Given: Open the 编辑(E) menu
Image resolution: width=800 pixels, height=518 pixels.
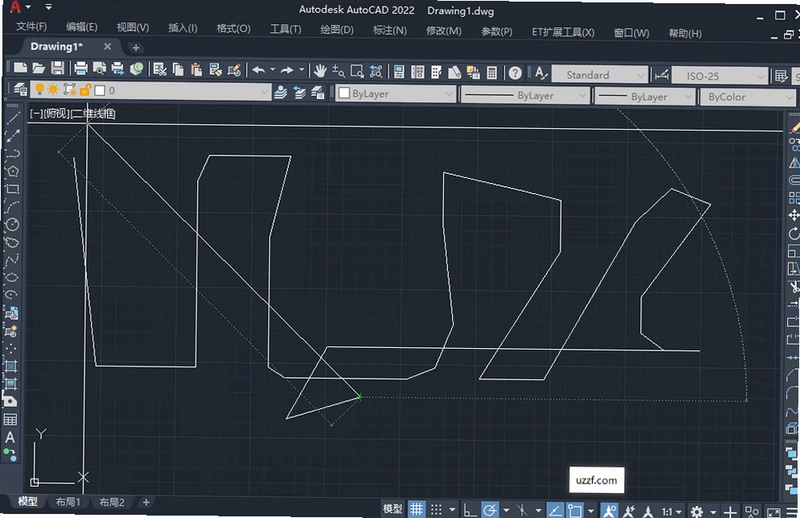Looking at the screenshot, I should pyautogui.click(x=82, y=27).
